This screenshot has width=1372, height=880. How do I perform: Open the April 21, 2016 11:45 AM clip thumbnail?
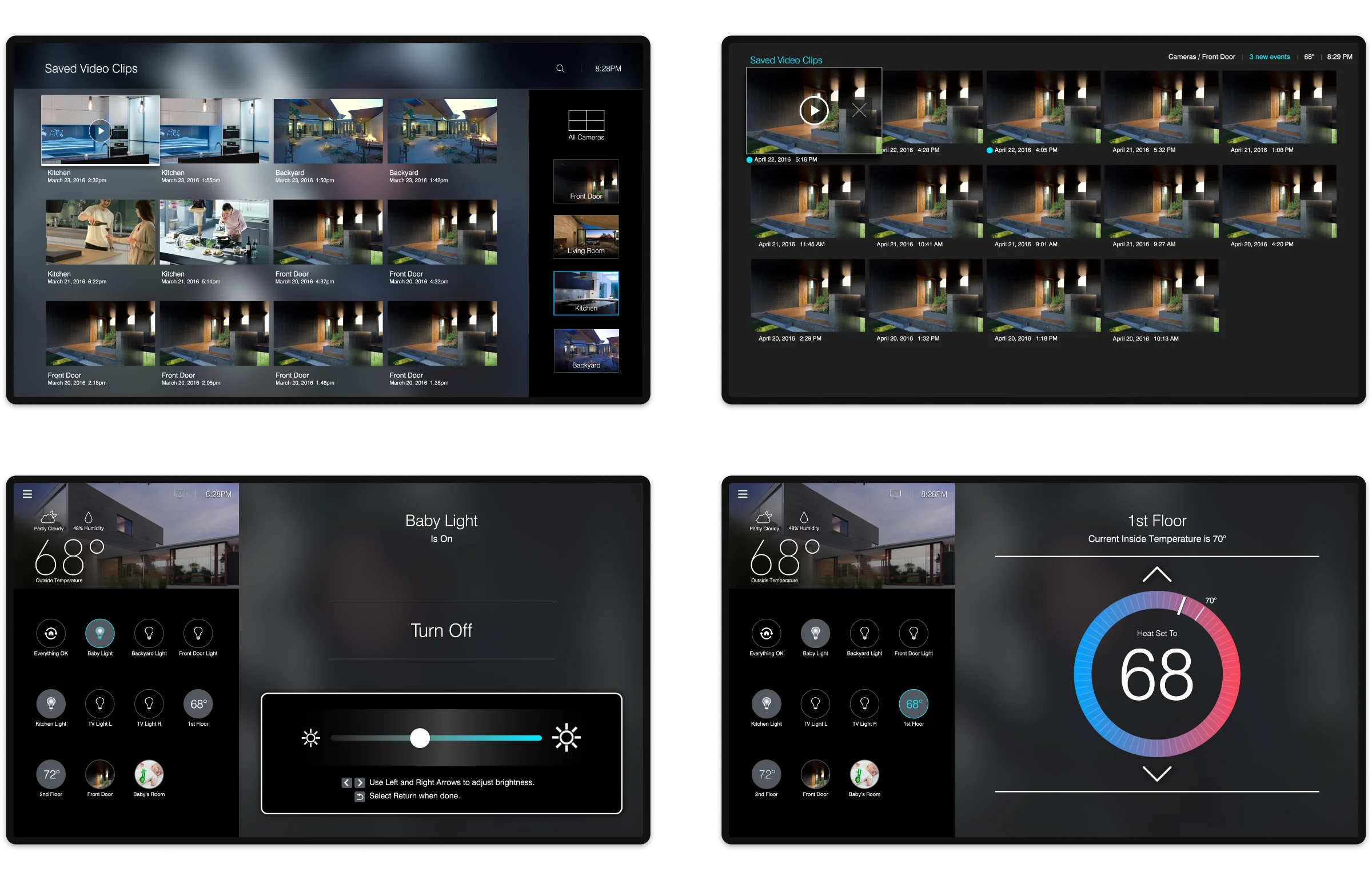[807, 202]
